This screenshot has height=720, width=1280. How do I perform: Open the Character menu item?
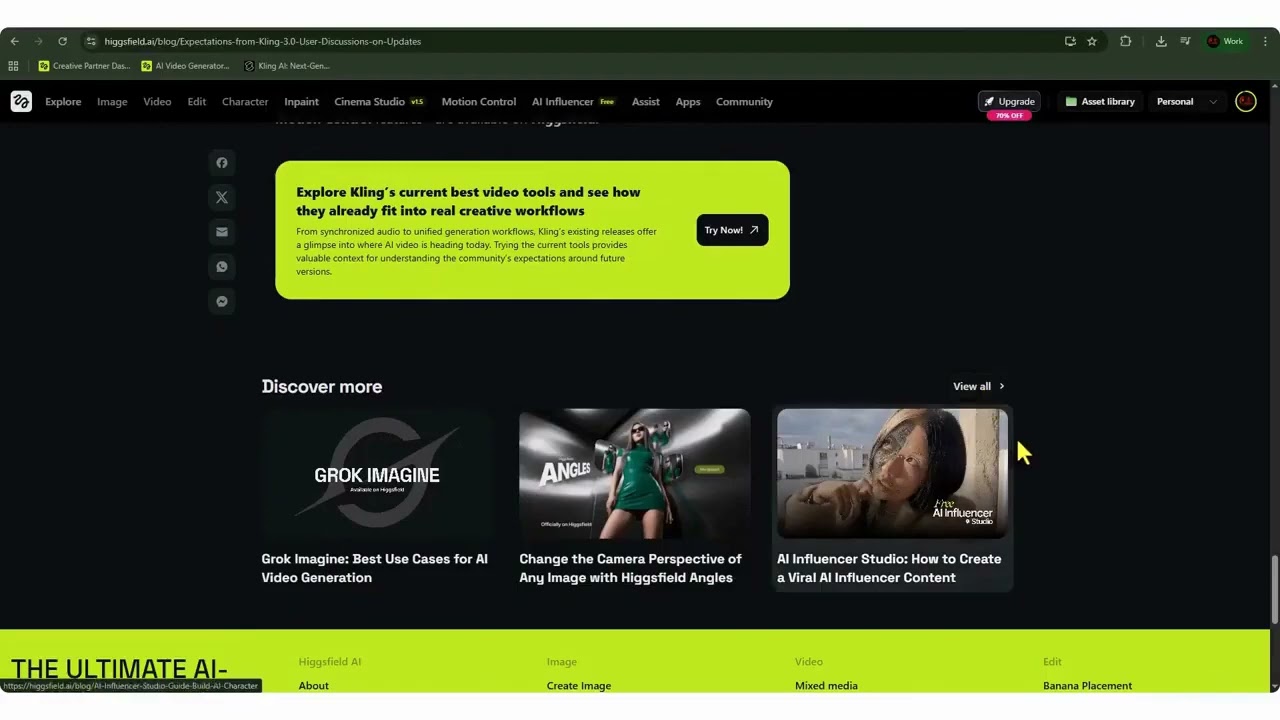pos(245,101)
